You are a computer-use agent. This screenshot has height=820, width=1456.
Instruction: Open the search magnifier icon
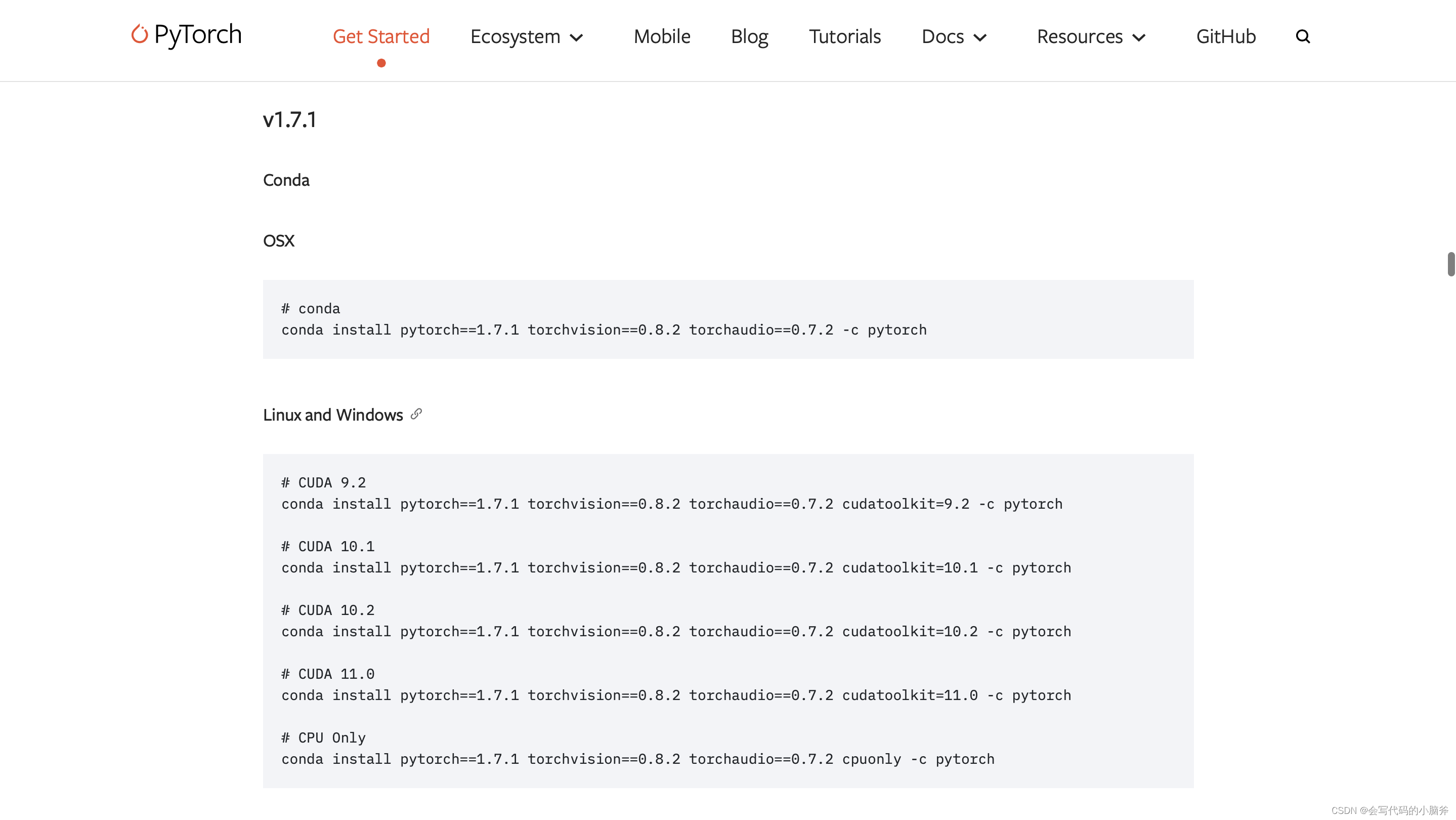point(1302,37)
